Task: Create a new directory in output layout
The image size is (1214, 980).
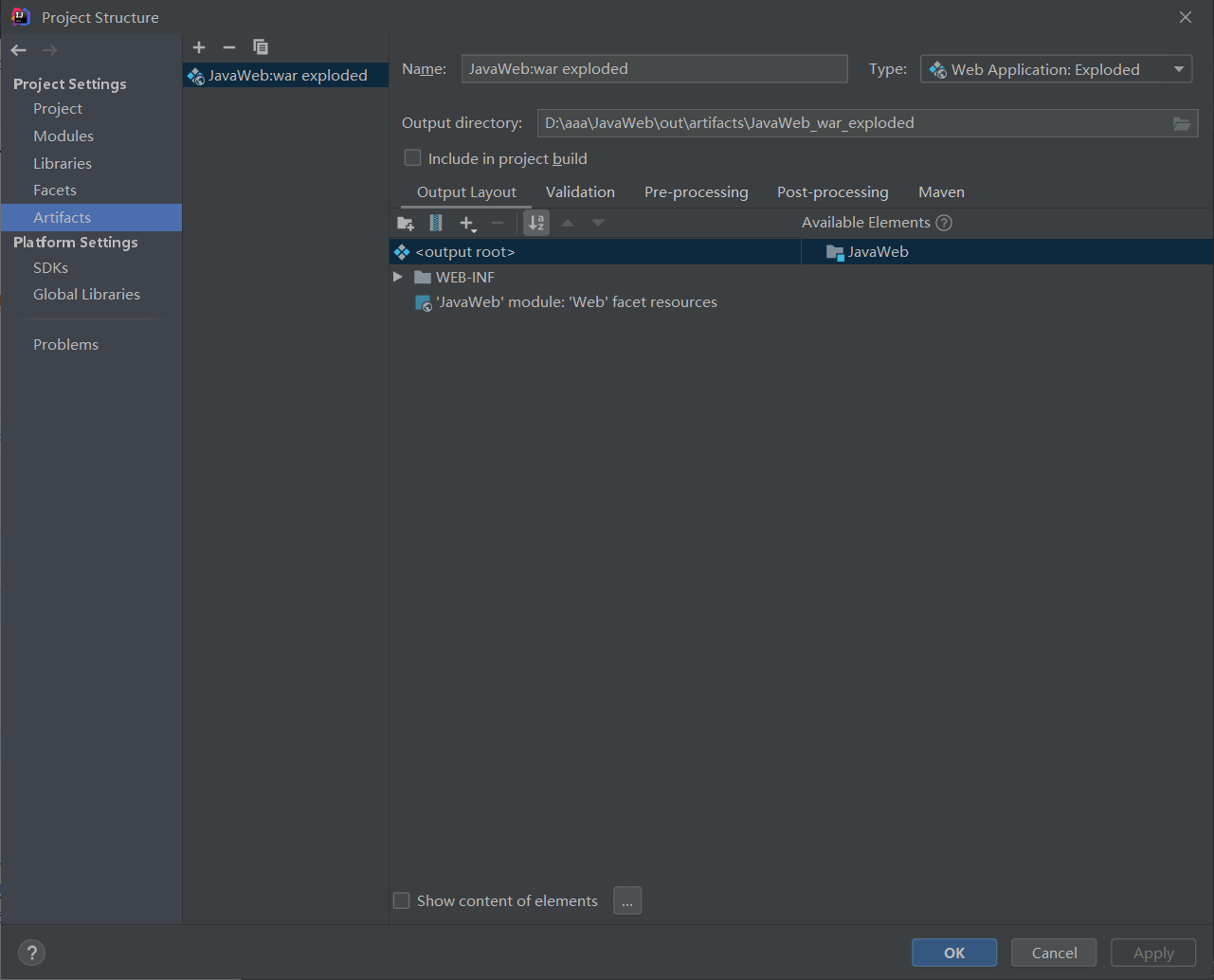Action: pos(406,224)
